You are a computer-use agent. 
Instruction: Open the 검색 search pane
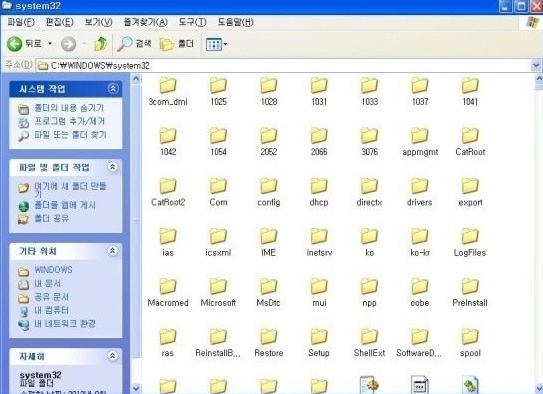point(134,44)
